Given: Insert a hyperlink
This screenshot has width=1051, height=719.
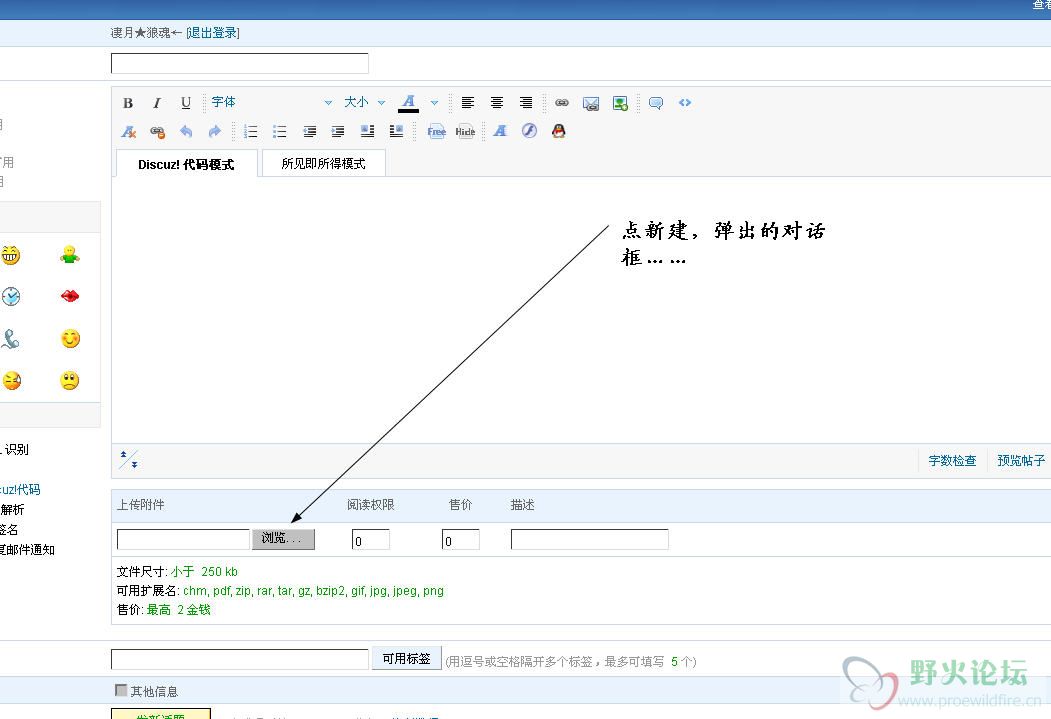Looking at the screenshot, I should pyautogui.click(x=562, y=103).
